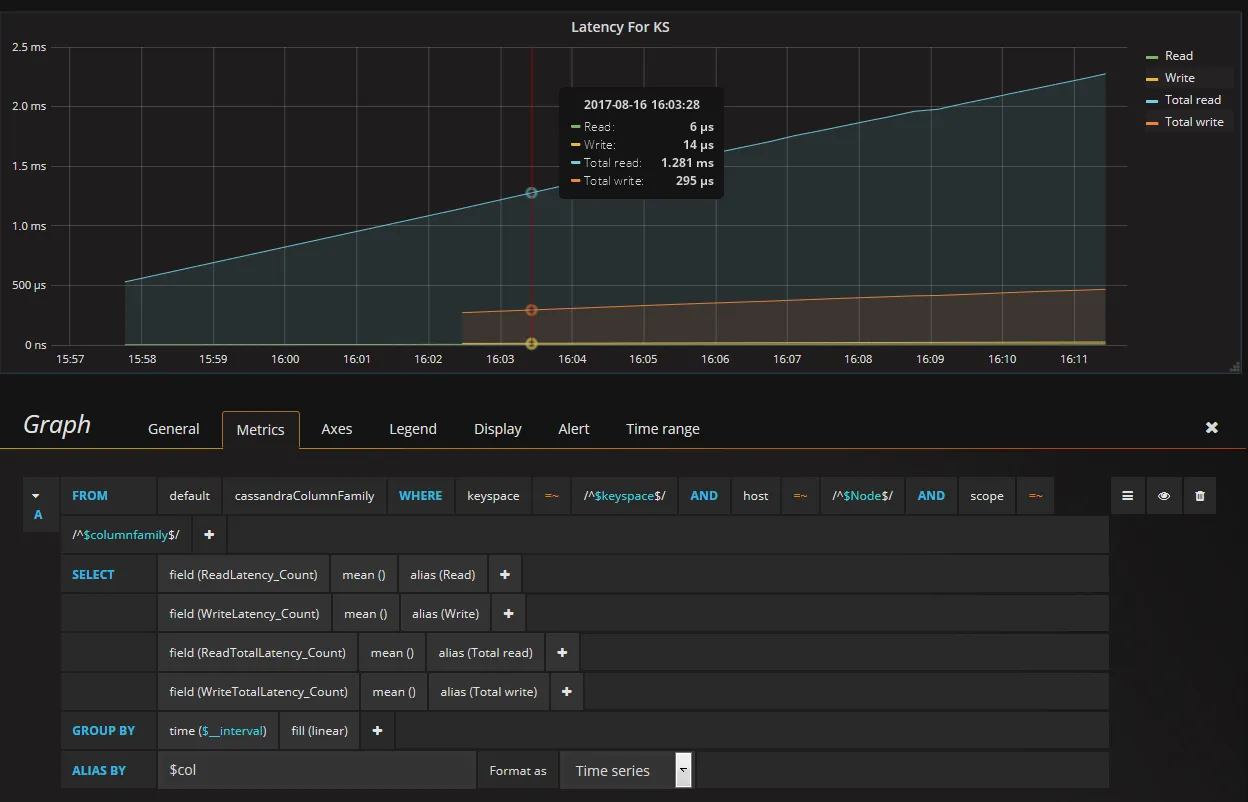Toggle the Total read legend entry
The width and height of the screenshot is (1248, 802).
[x=1193, y=100]
